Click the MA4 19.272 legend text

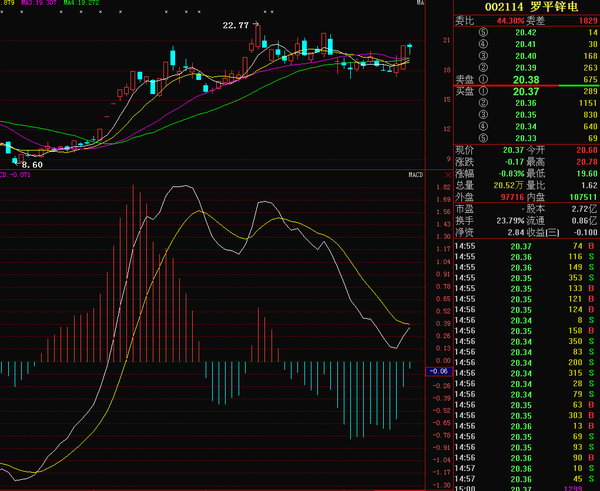(82, 4)
